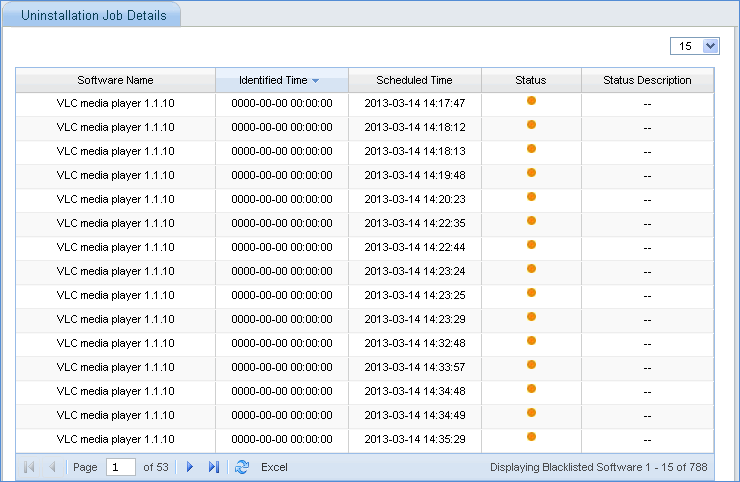Click status dot for 14:22:44 row
This screenshot has height=482, width=740.
[531, 245]
